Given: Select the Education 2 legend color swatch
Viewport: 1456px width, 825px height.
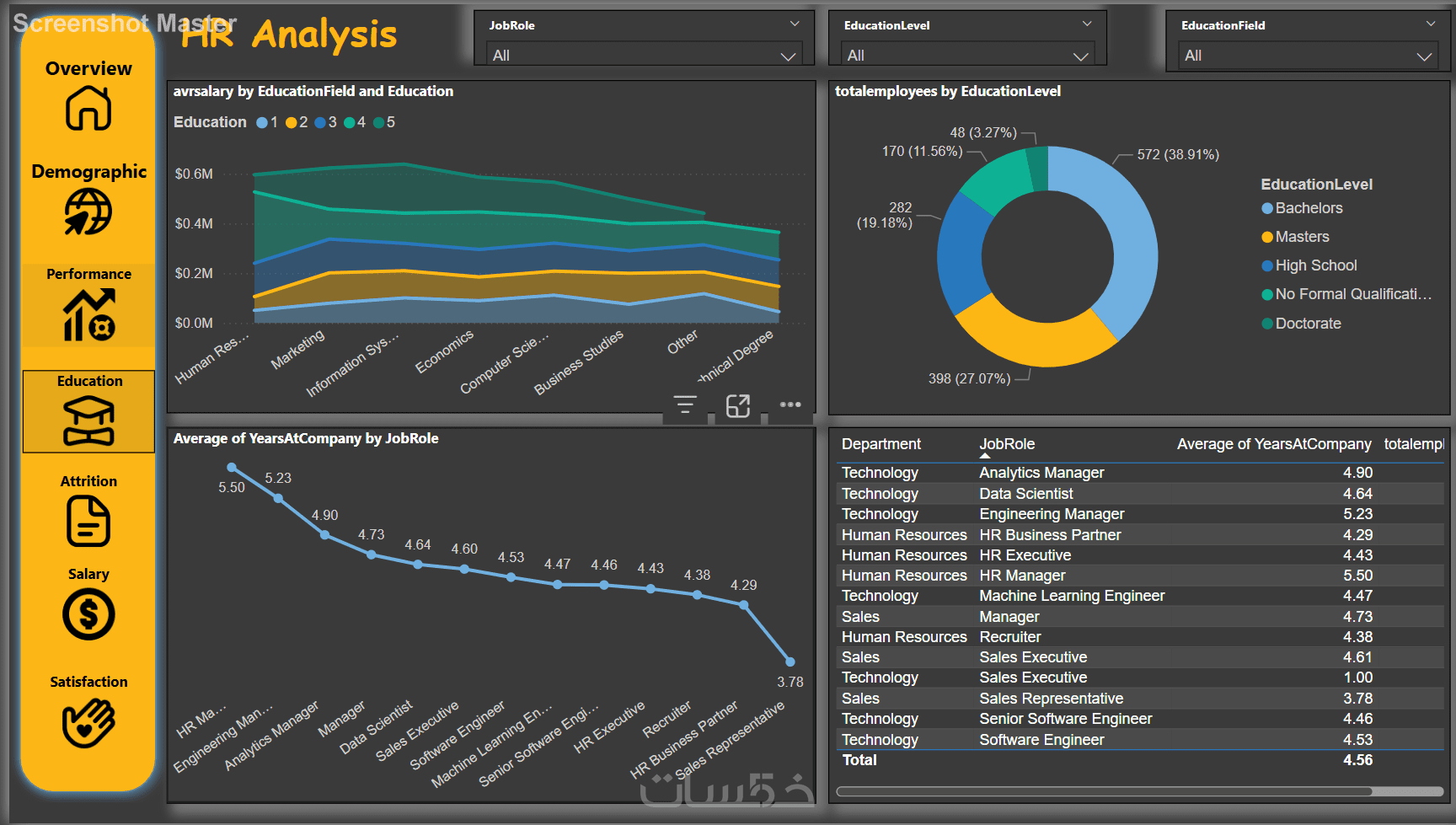Looking at the screenshot, I should 291,123.
